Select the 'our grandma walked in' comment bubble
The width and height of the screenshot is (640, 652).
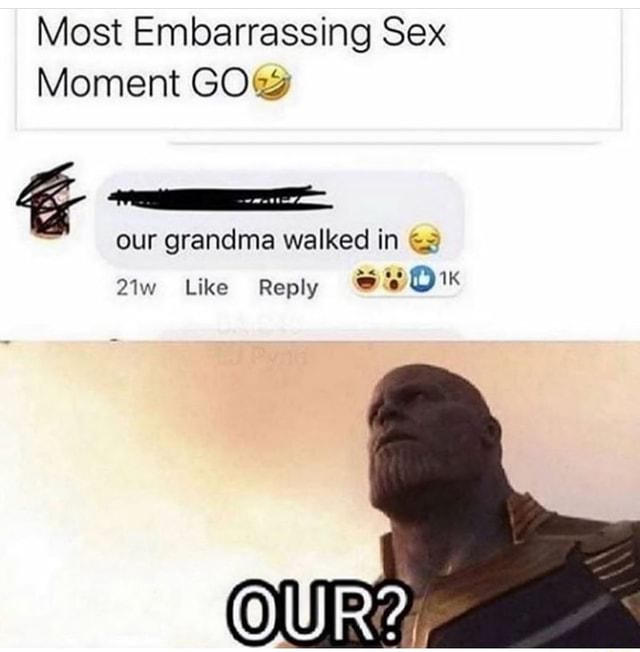(x=279, y=220)
